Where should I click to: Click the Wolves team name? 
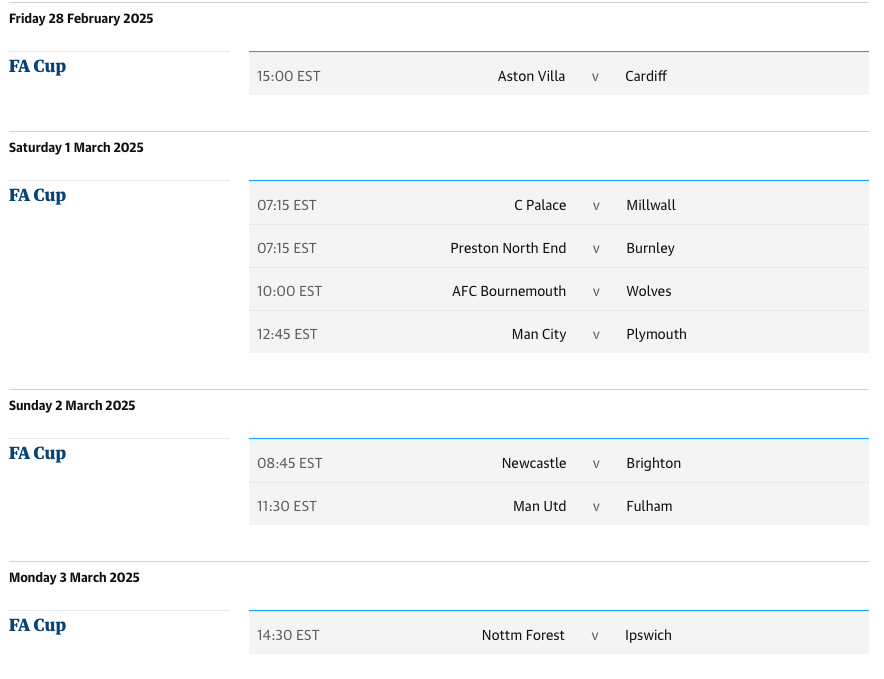[x=648, y=291]
